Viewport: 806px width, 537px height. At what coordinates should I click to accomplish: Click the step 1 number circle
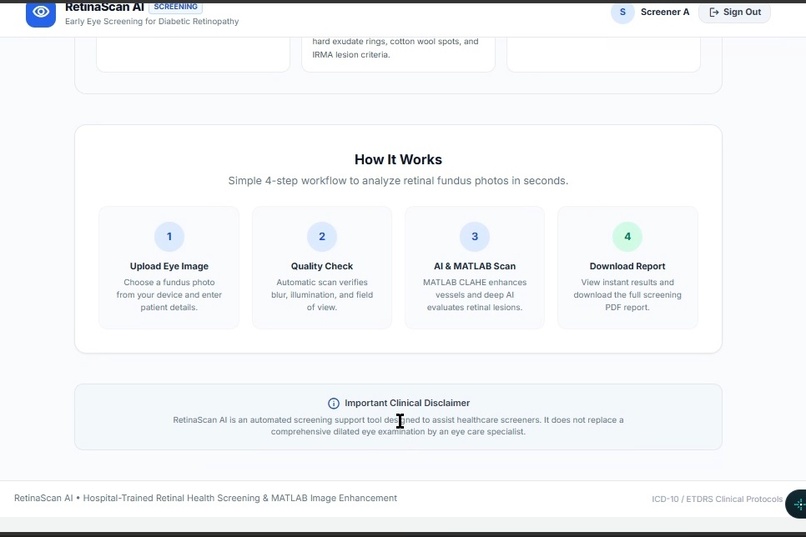[x=169, y=236]
